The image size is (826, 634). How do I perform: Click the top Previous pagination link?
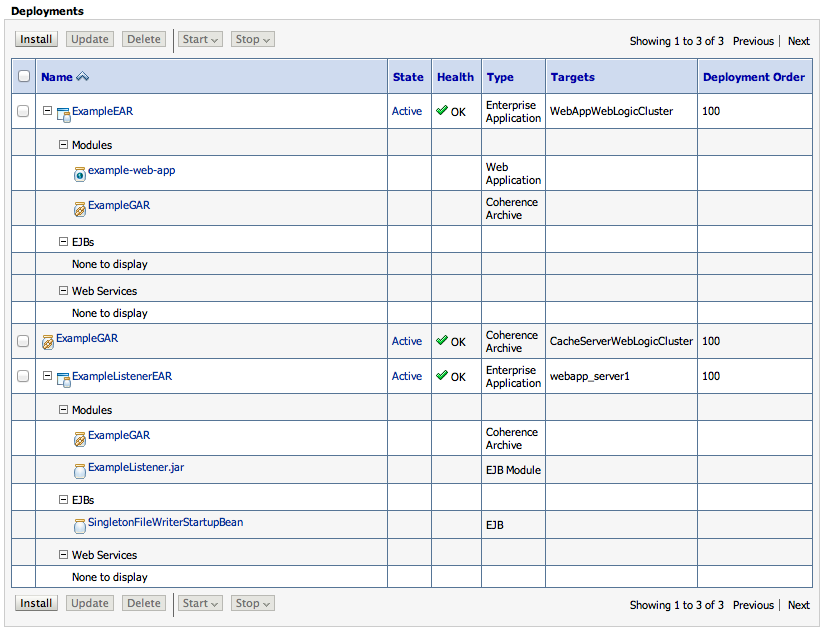[753, 41]
